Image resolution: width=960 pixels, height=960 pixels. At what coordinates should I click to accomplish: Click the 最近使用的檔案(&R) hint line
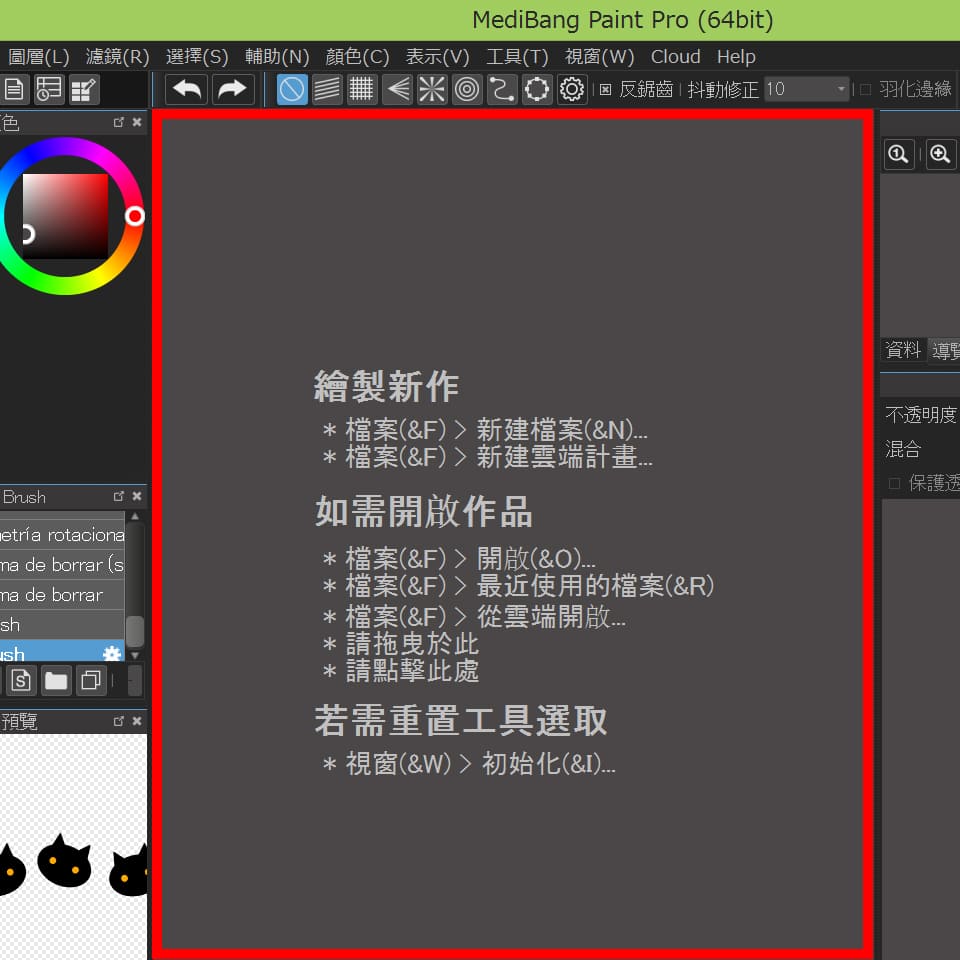(x=518, y=586)
